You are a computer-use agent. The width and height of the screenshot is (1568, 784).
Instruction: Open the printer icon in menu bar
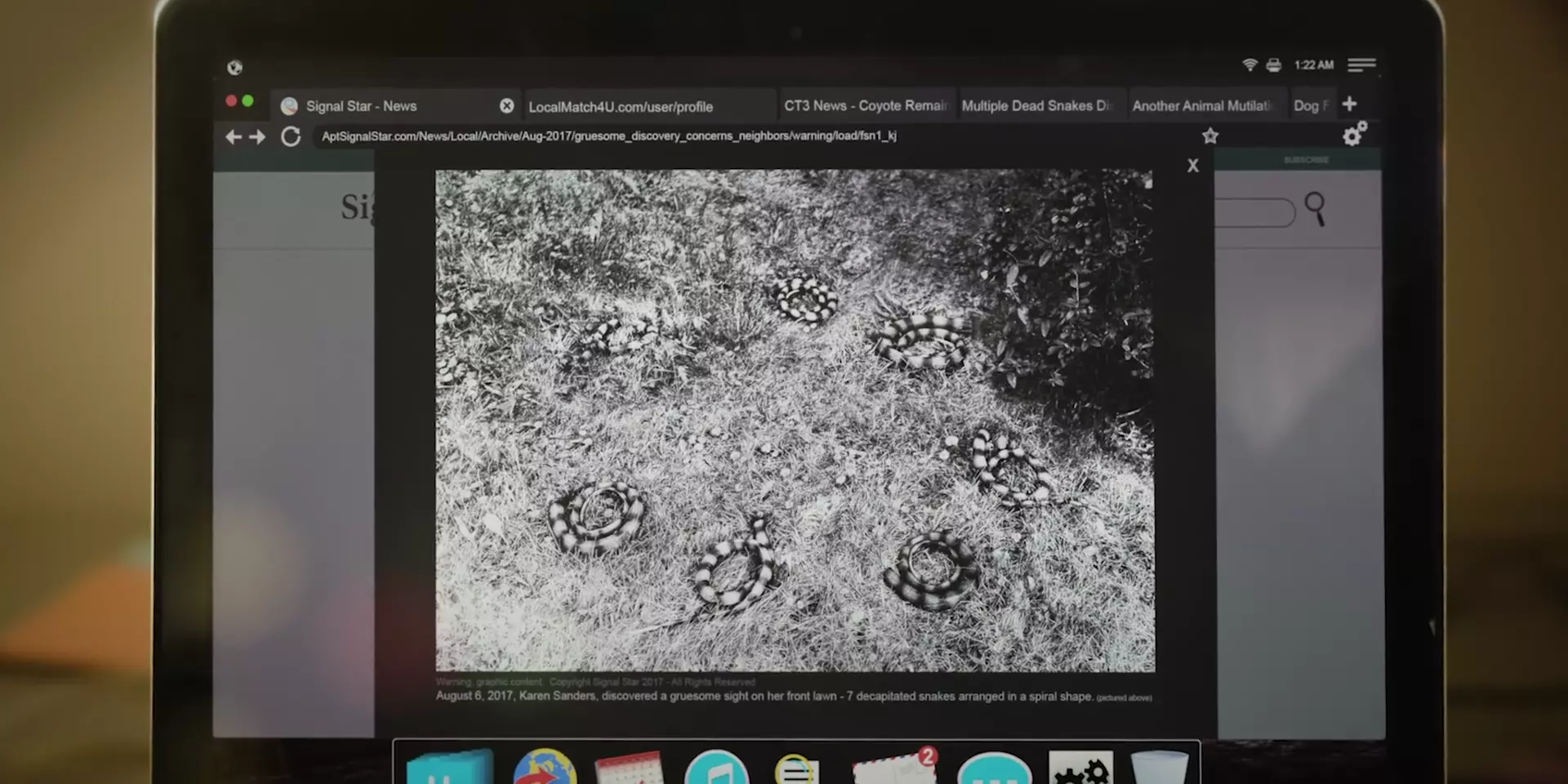tap(1273, 65)
